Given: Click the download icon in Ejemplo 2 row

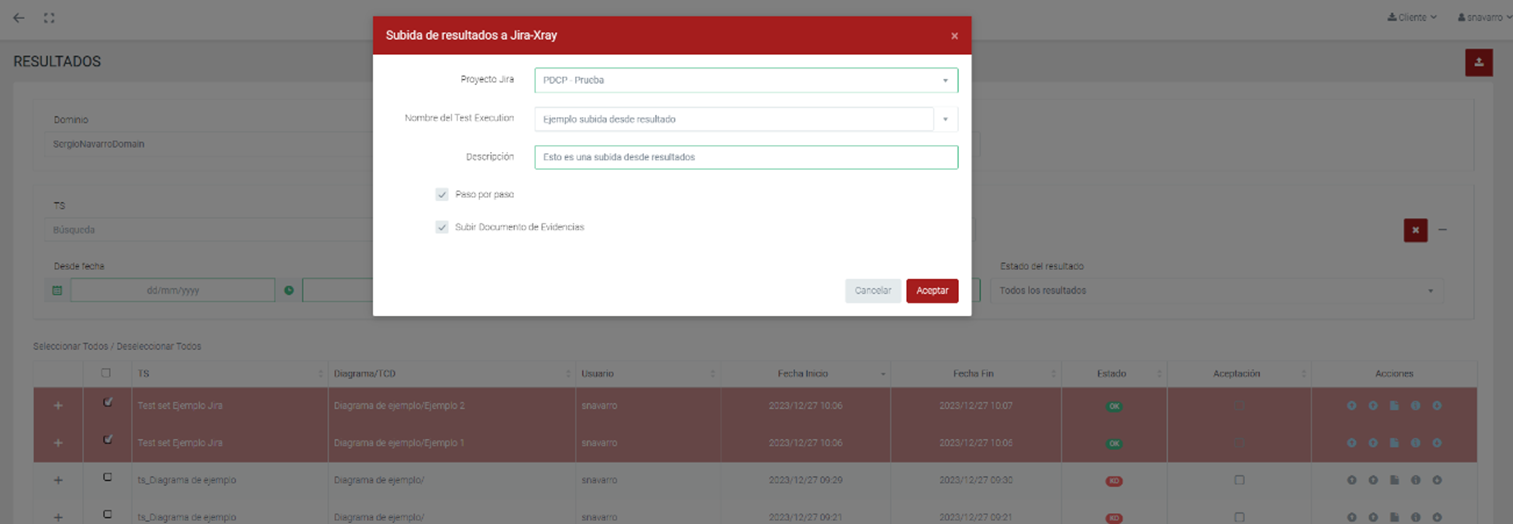Looking at the screenshot, I should [1436, 406].
